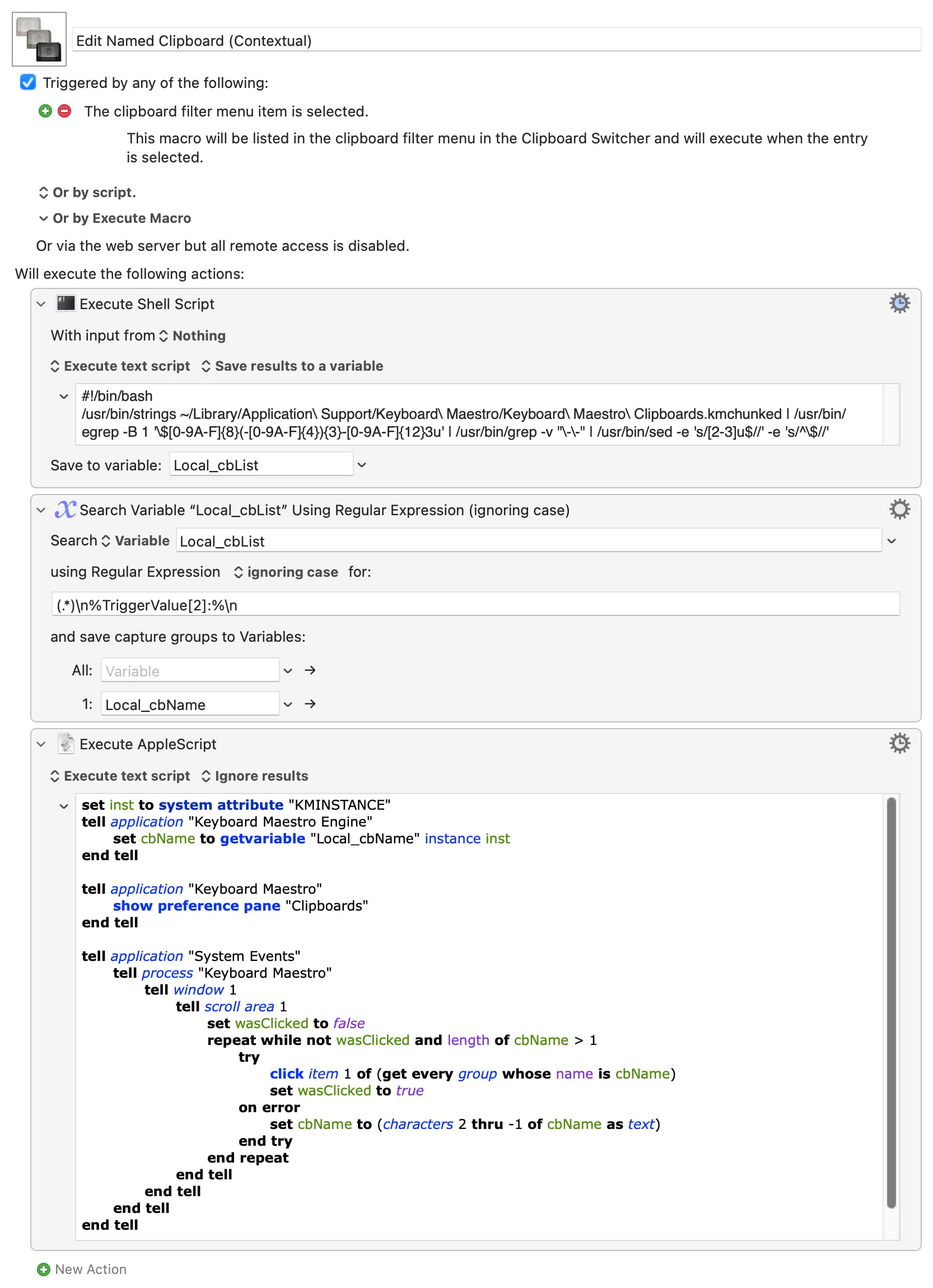Click the AppleScript editor vertical scrollbar
The height and width of the screenshot is (1288, 933).
pyautogui.click(x=891, y=1002)
